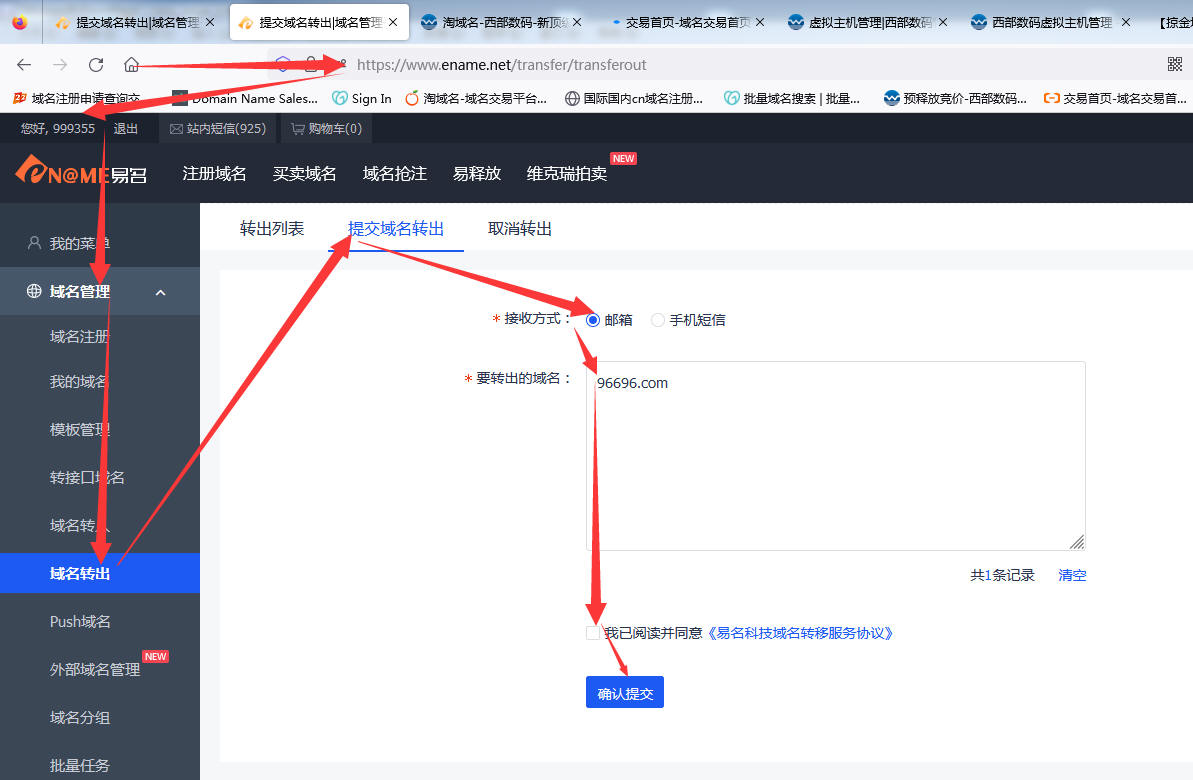Open the 批量域名搜索 bookmark
Screen dimensions: 1193x780
[x=792, y=98]
